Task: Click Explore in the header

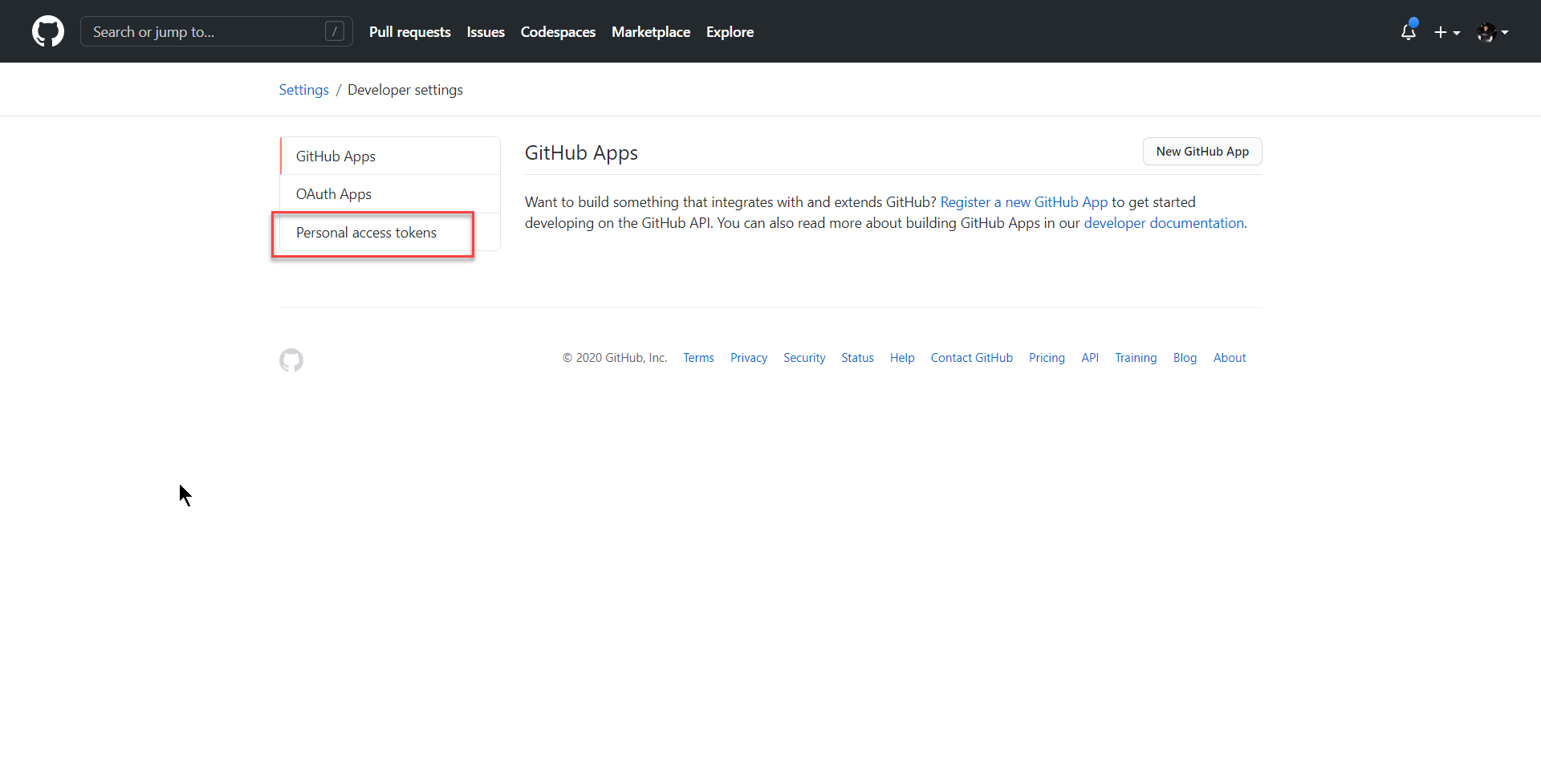Action: 730,32
